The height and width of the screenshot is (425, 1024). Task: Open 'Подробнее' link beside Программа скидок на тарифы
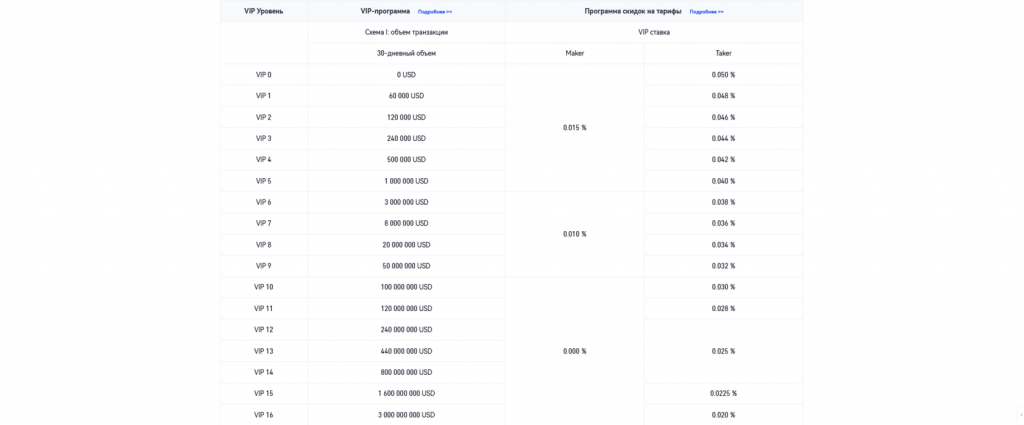click(x=706, y=12)
